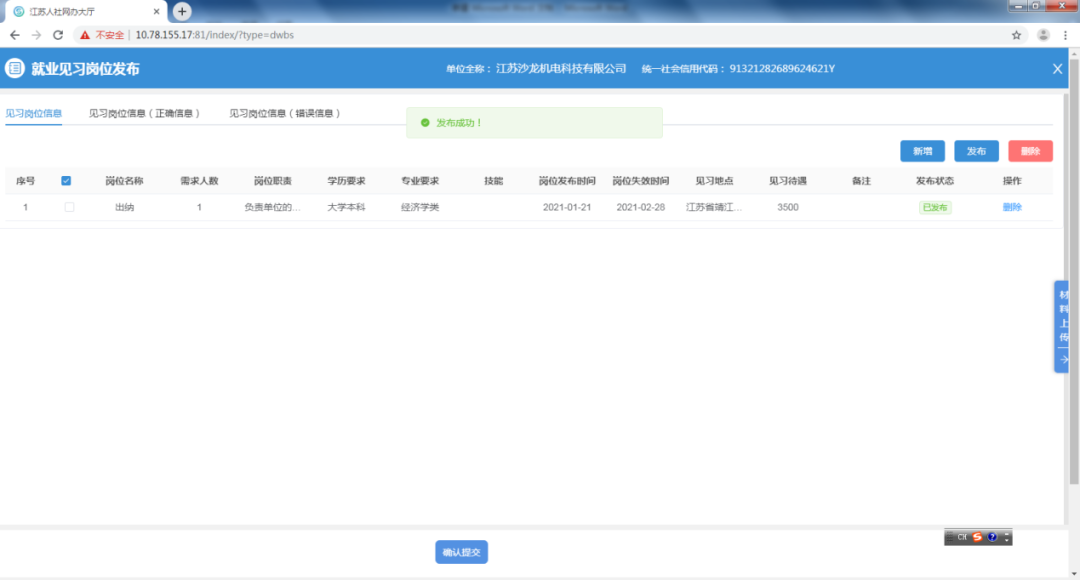Switch to 见习岗位信息（正确信息）tab
Screen dimensions: 1080x580
[x=145, y=114]
